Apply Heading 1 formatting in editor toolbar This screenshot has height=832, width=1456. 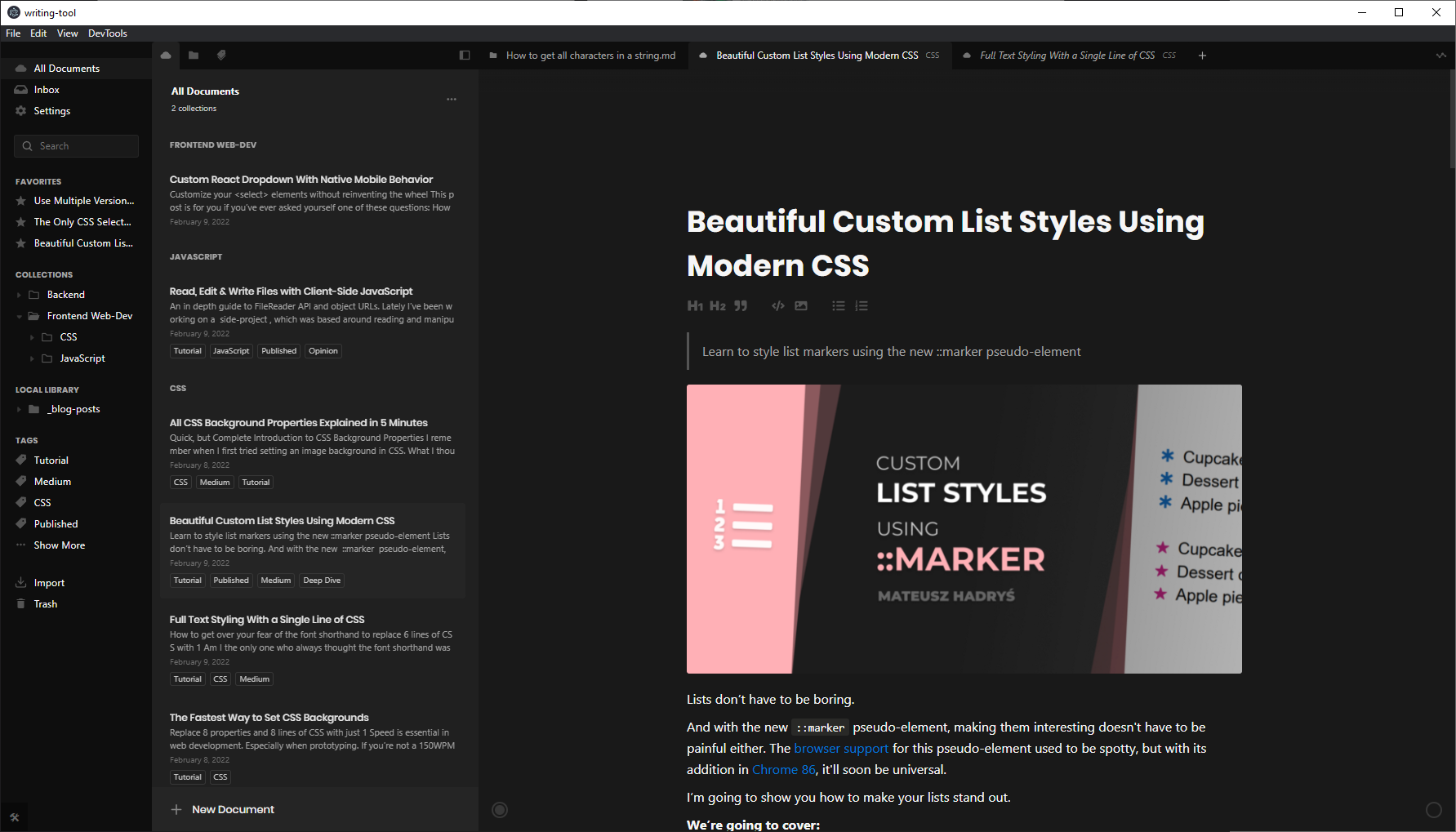click(695, 306)
